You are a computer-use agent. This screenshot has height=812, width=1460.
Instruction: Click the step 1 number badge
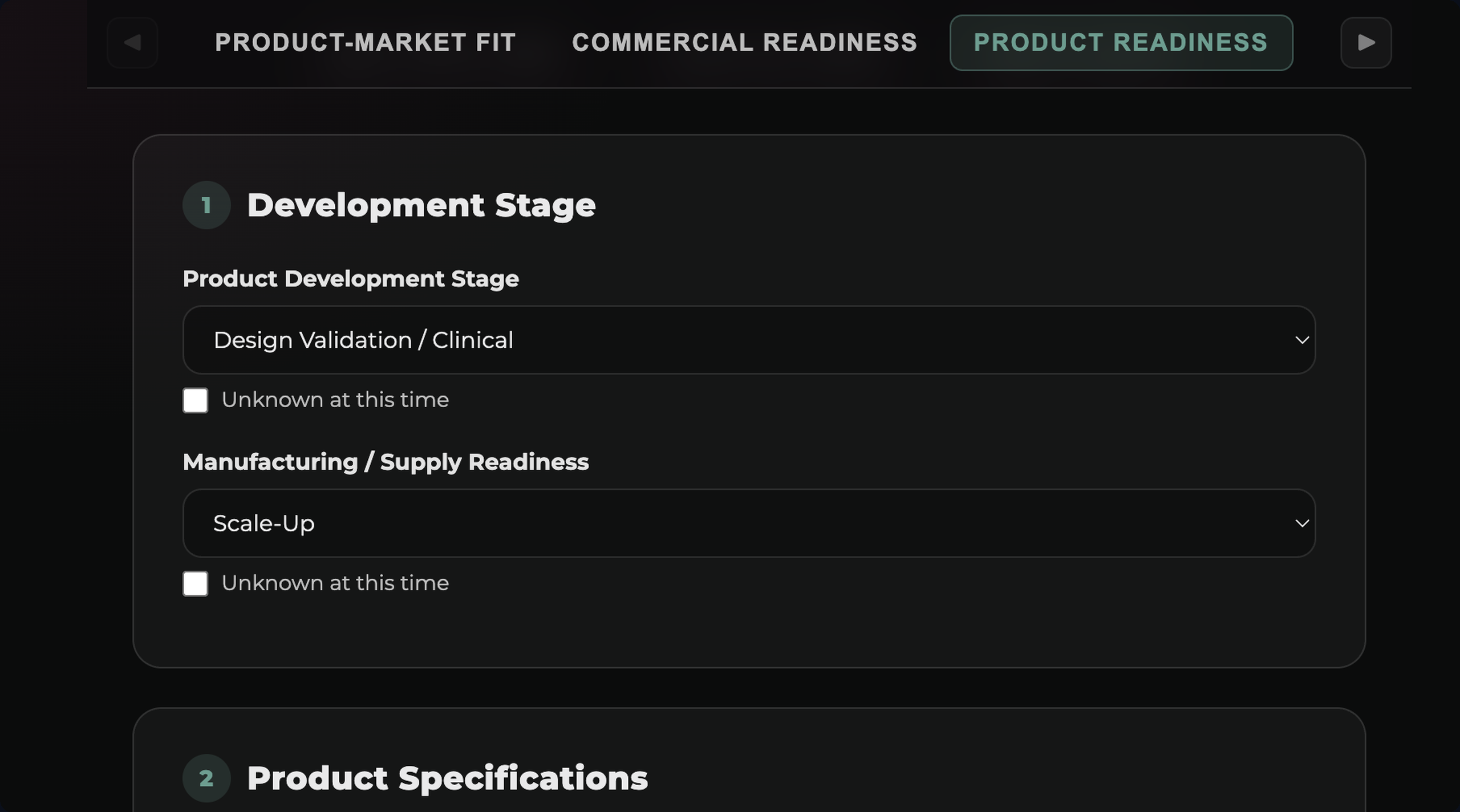tap(206, 205)
